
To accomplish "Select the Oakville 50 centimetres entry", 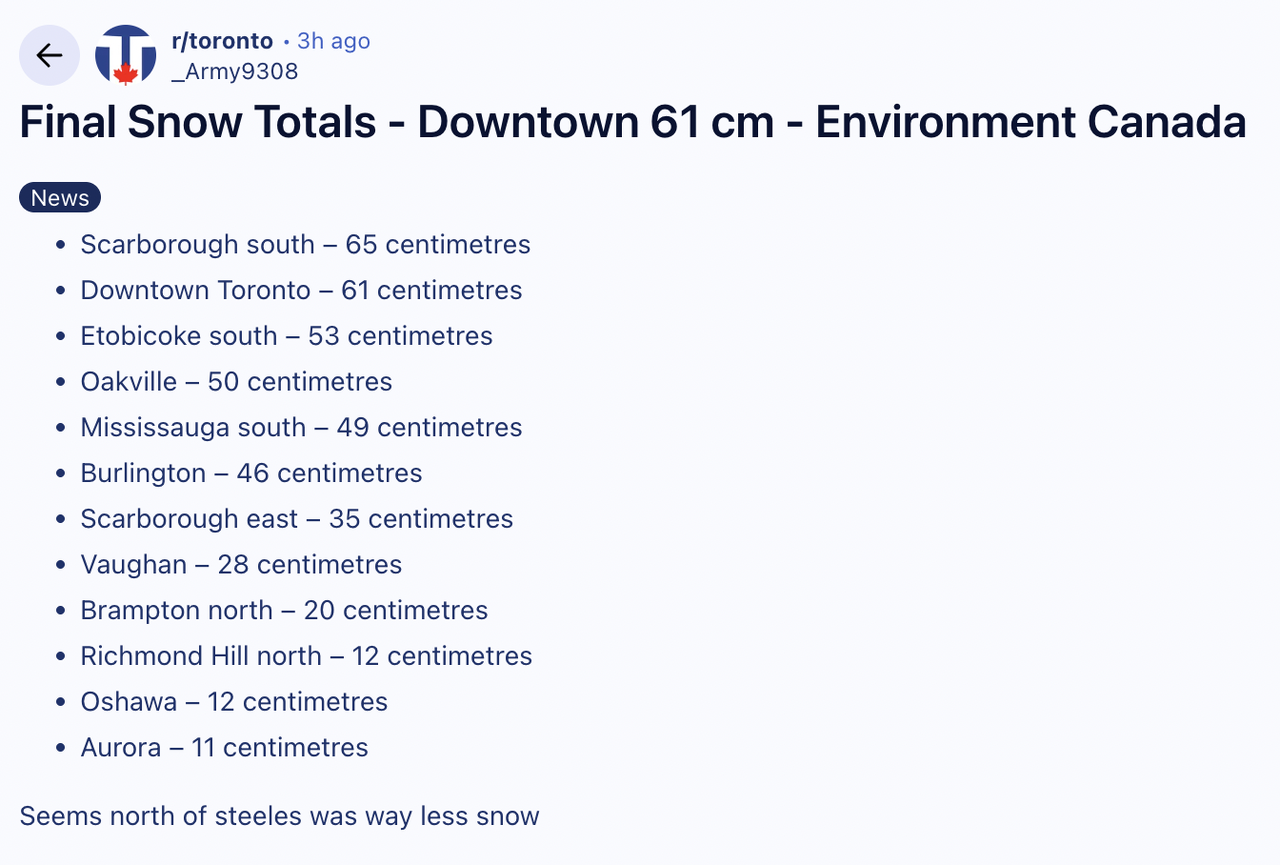I will click(x=236, y=382).
